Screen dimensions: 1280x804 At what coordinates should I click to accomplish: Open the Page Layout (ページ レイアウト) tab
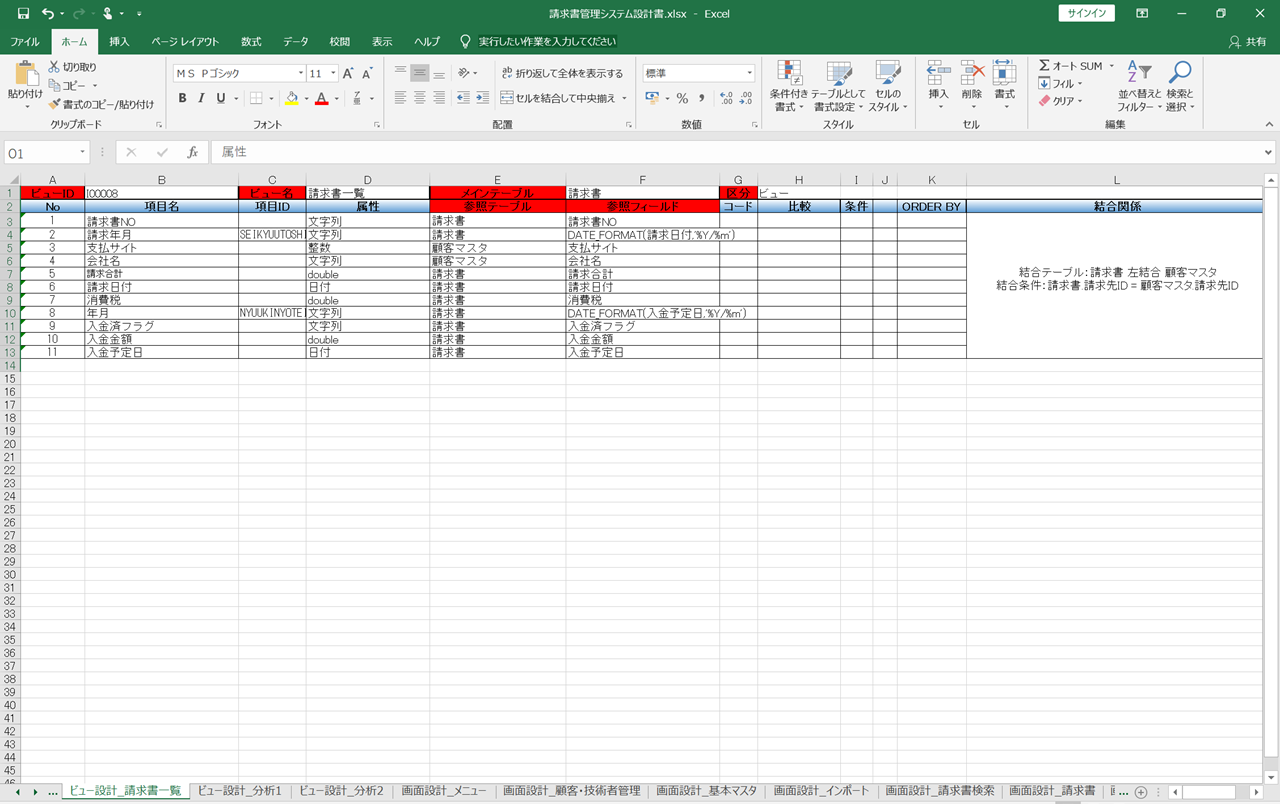[185, 42]
